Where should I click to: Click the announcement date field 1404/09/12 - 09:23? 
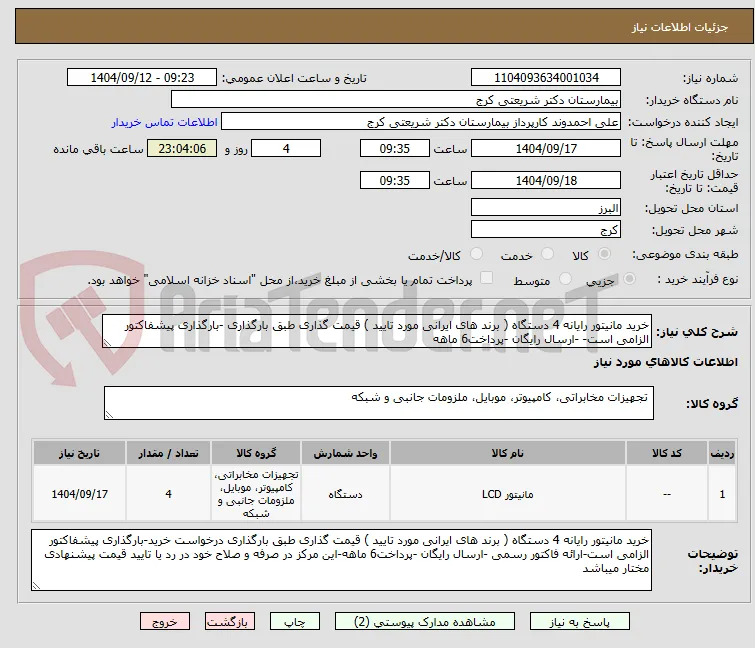pyautogui.click(x=142, y=78)
